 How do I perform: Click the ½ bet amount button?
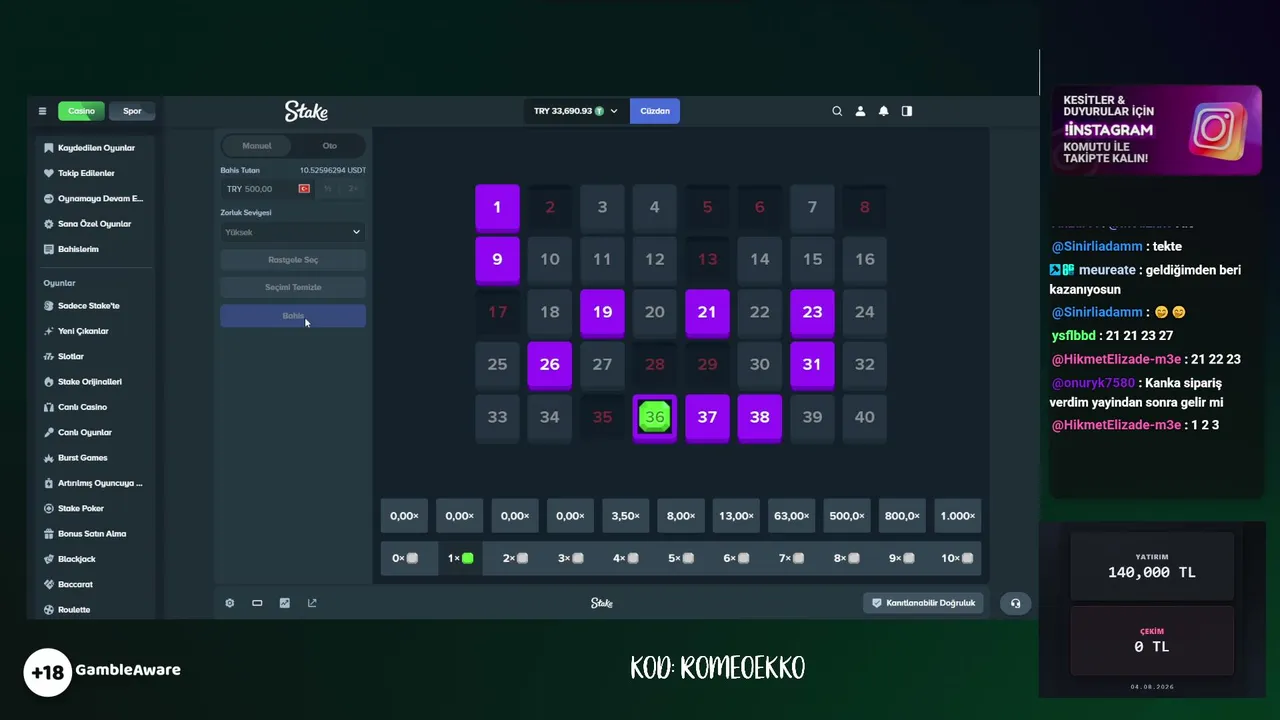328,189
